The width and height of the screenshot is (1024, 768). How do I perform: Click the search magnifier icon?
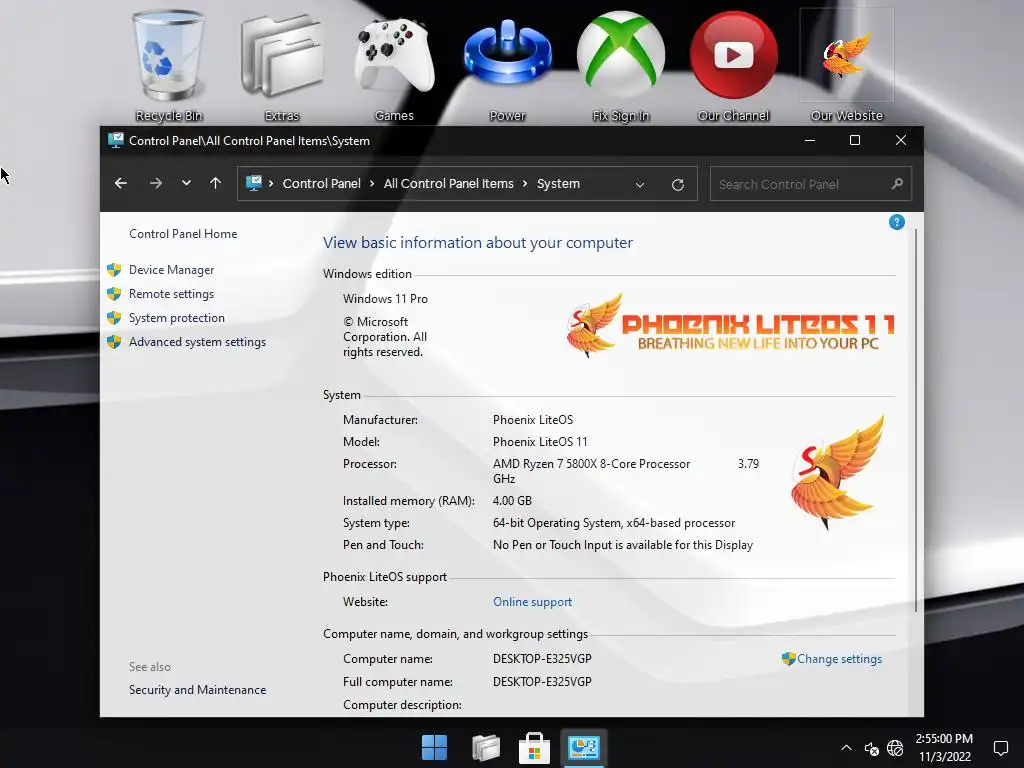897,184
